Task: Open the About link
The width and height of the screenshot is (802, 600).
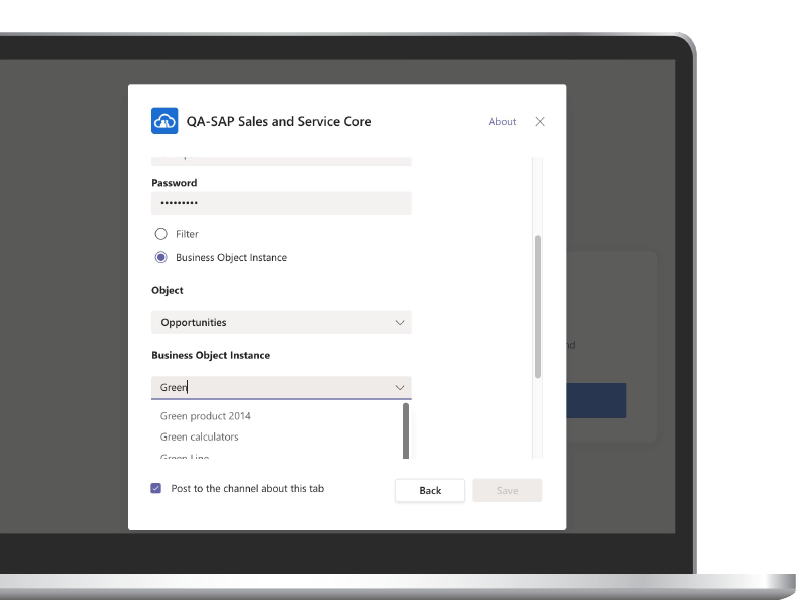Action: point(502,121)
